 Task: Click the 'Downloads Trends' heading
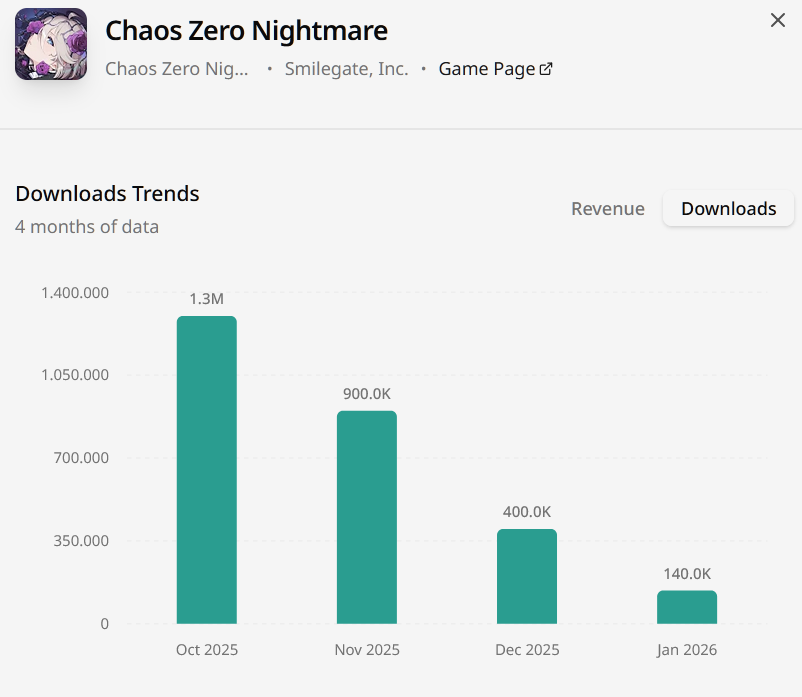click(x=107, y=194)
